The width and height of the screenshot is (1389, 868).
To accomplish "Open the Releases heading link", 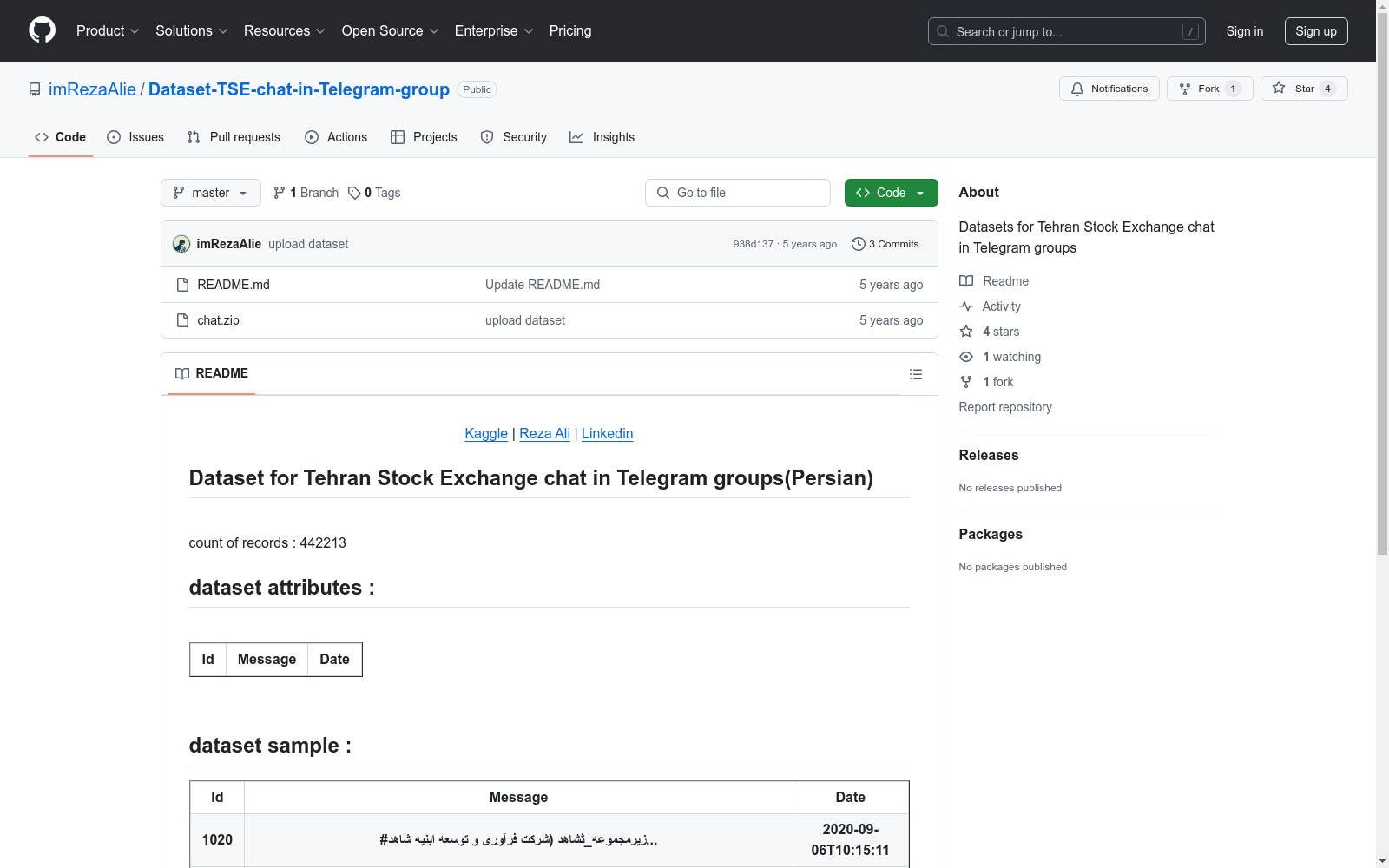I will pyautogui.click(x=989, y=455).
